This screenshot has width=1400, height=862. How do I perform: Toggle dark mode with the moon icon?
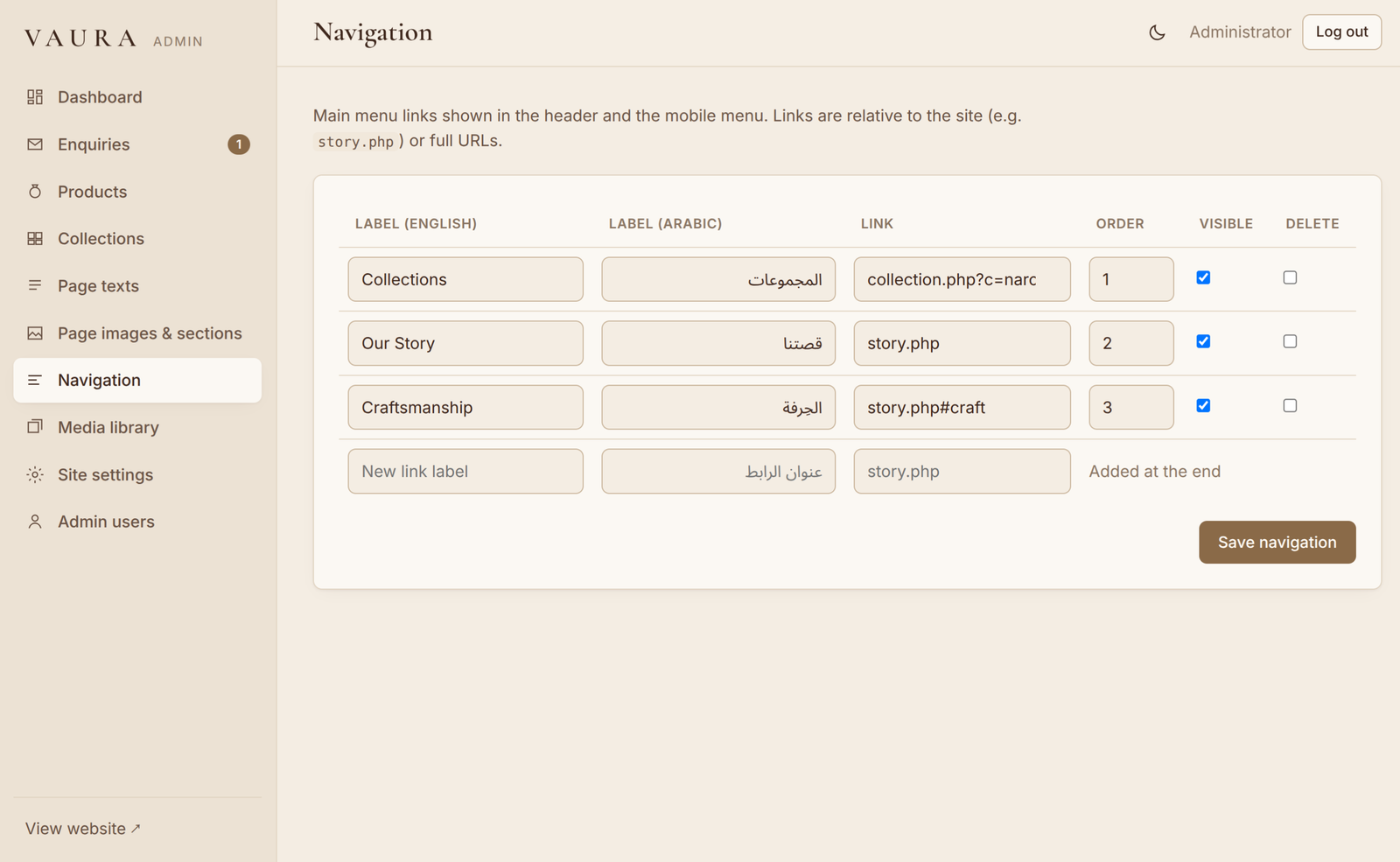pos(1157,32)
